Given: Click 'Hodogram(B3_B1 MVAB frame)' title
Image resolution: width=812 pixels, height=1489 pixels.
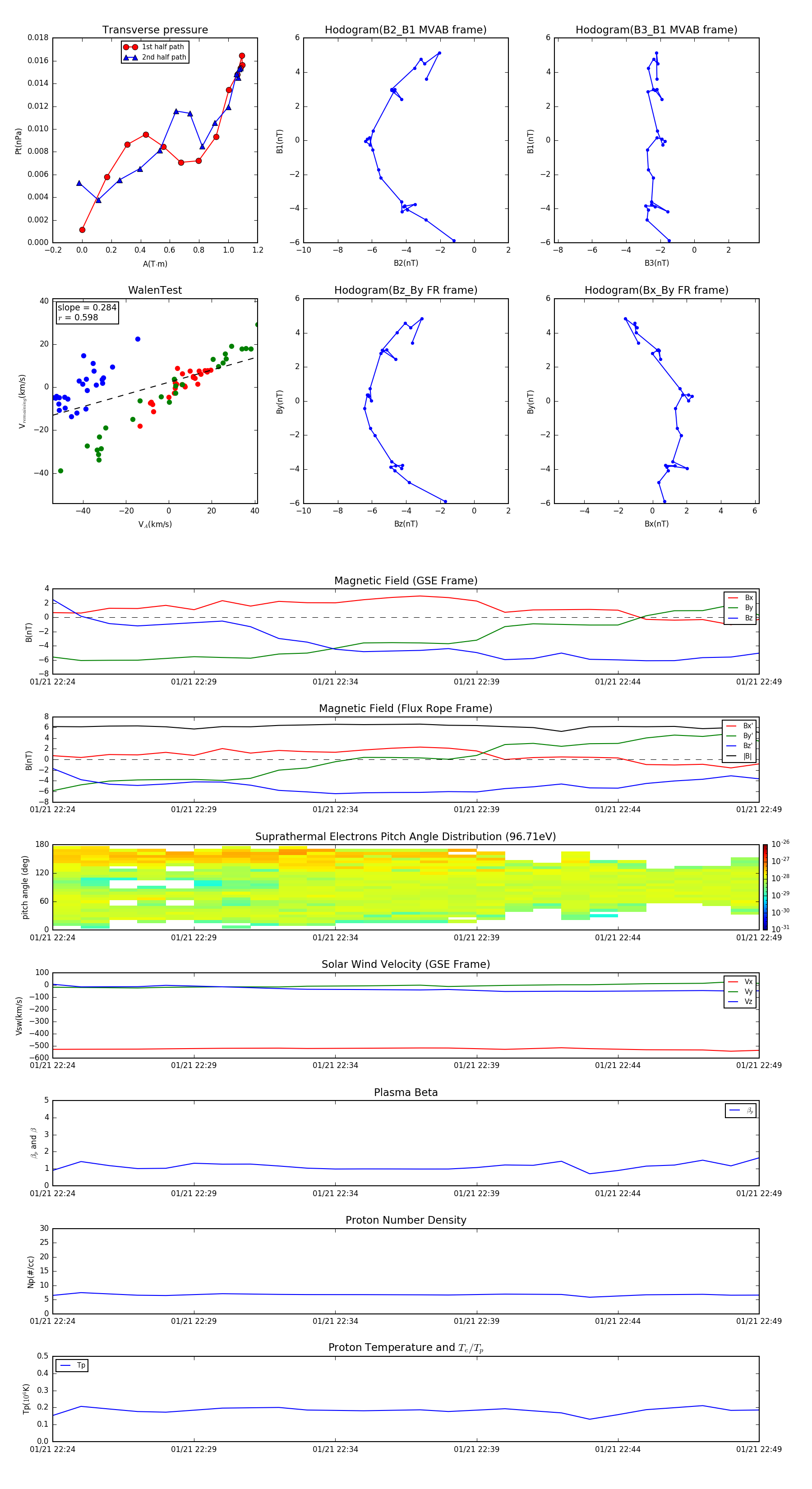Looking at the screenshot, I should click(656, 30).
